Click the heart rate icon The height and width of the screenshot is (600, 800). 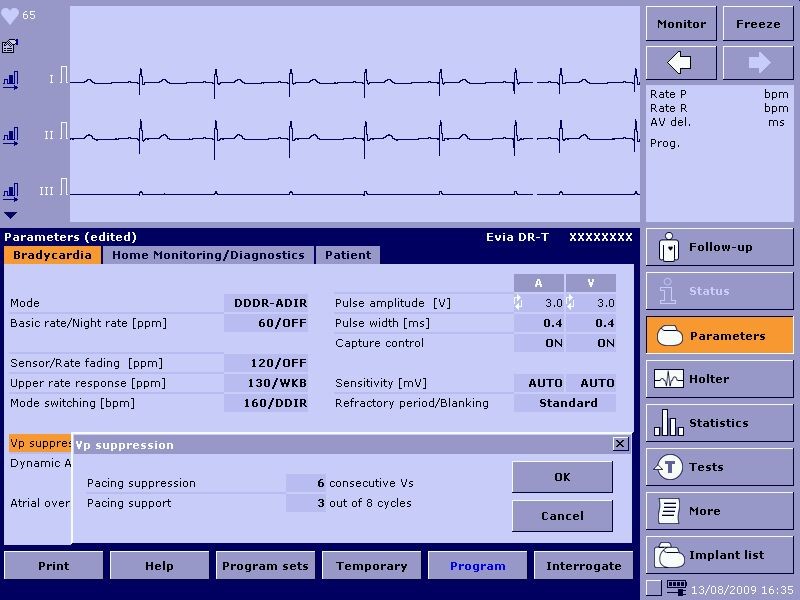[10, 16]
